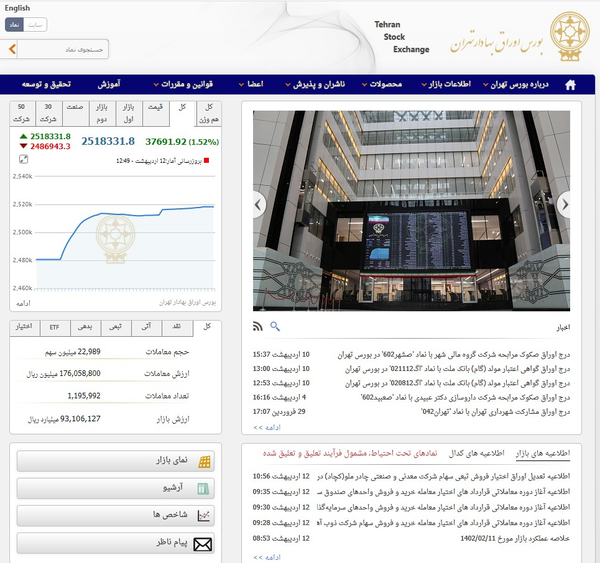Select the تبعی trades tab
600x563 pixels.
point(116,328)
